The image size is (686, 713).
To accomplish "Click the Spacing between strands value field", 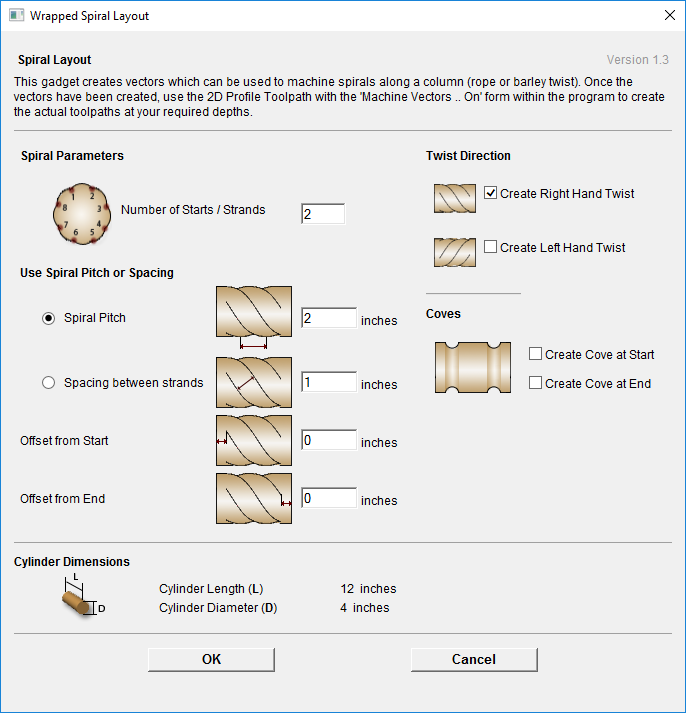I will pyautogui.click(x=329, y=382).
